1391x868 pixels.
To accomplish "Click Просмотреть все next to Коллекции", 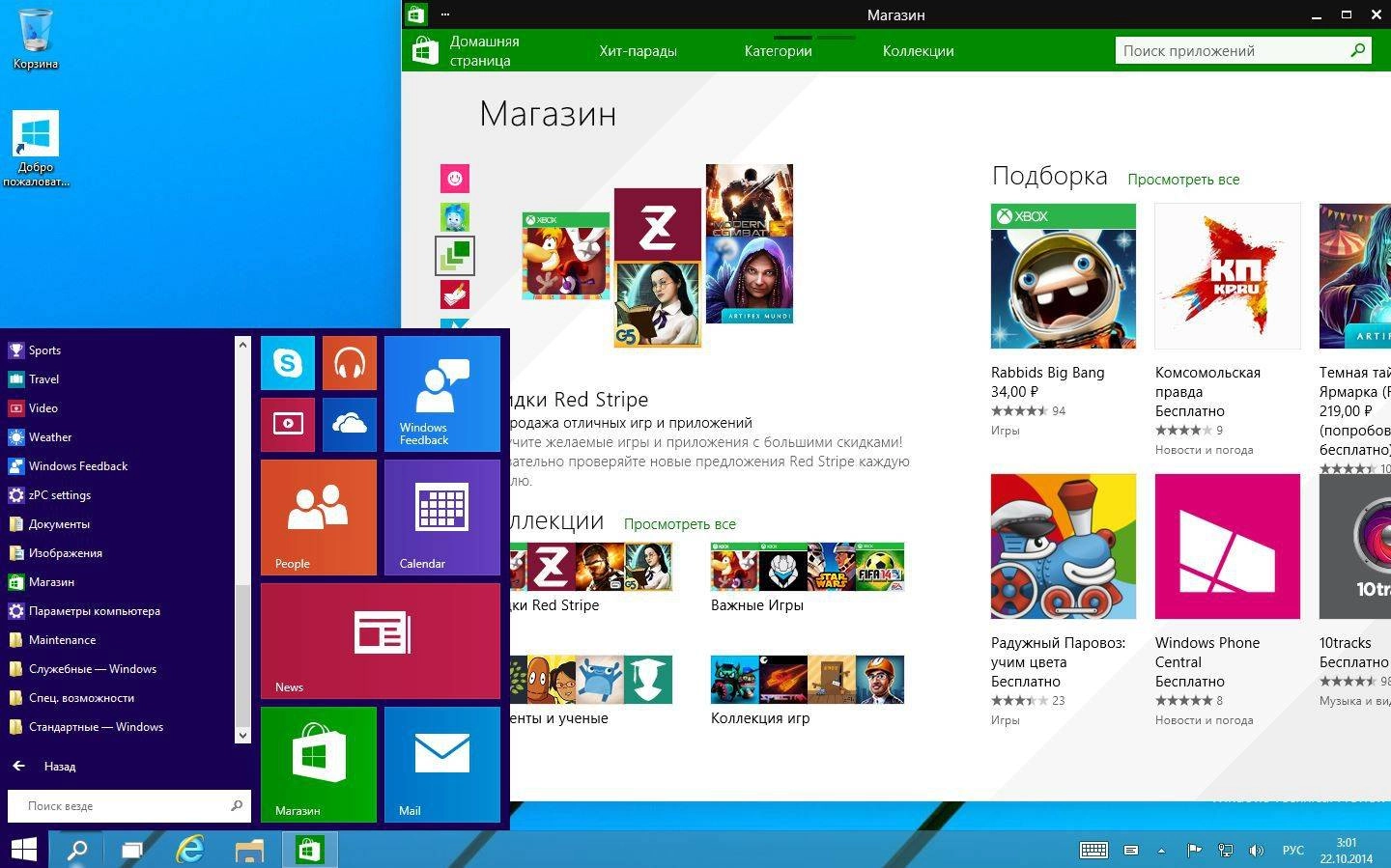I will coord(679,524).
